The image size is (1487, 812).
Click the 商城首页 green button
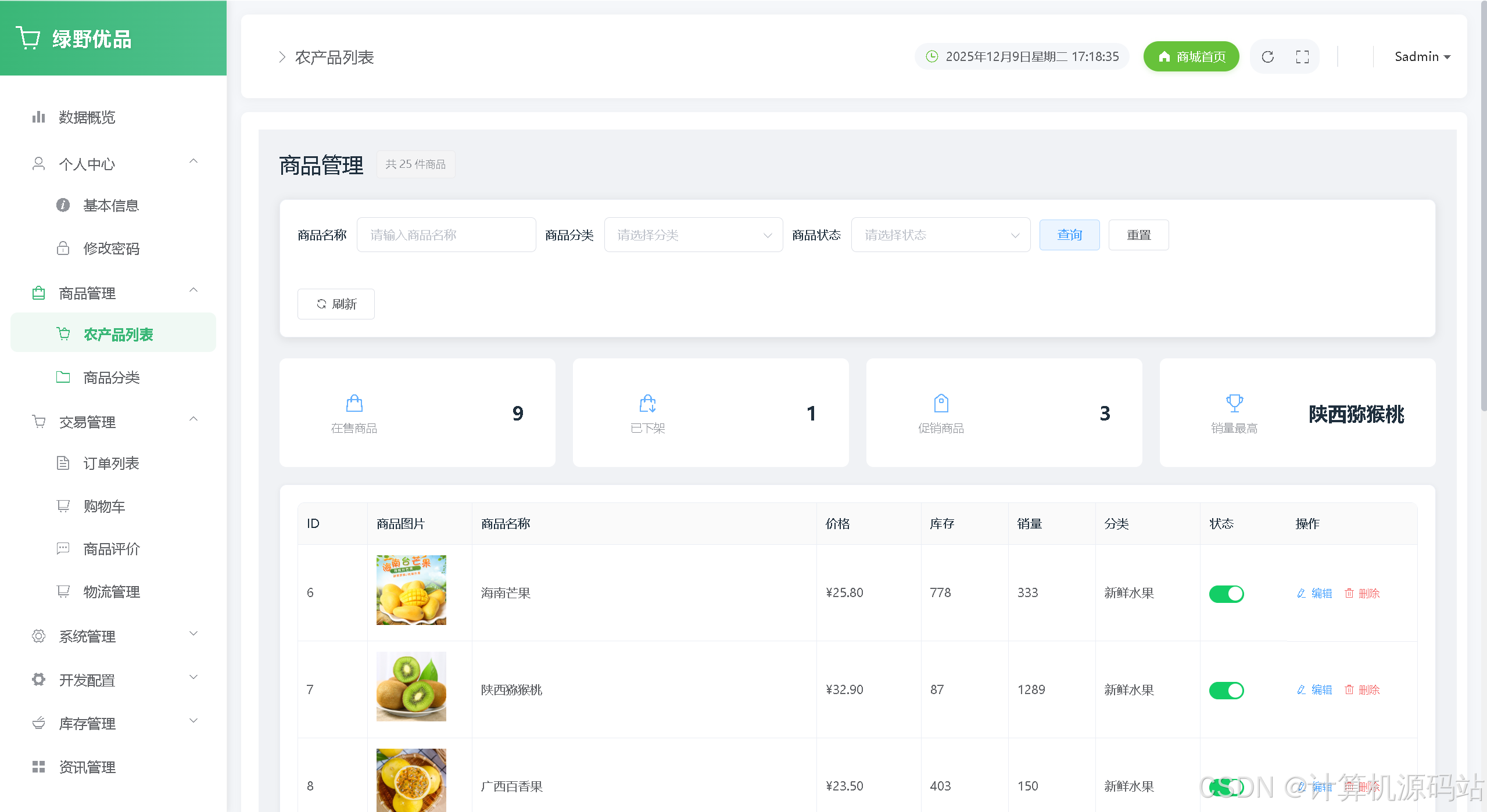1191,57
